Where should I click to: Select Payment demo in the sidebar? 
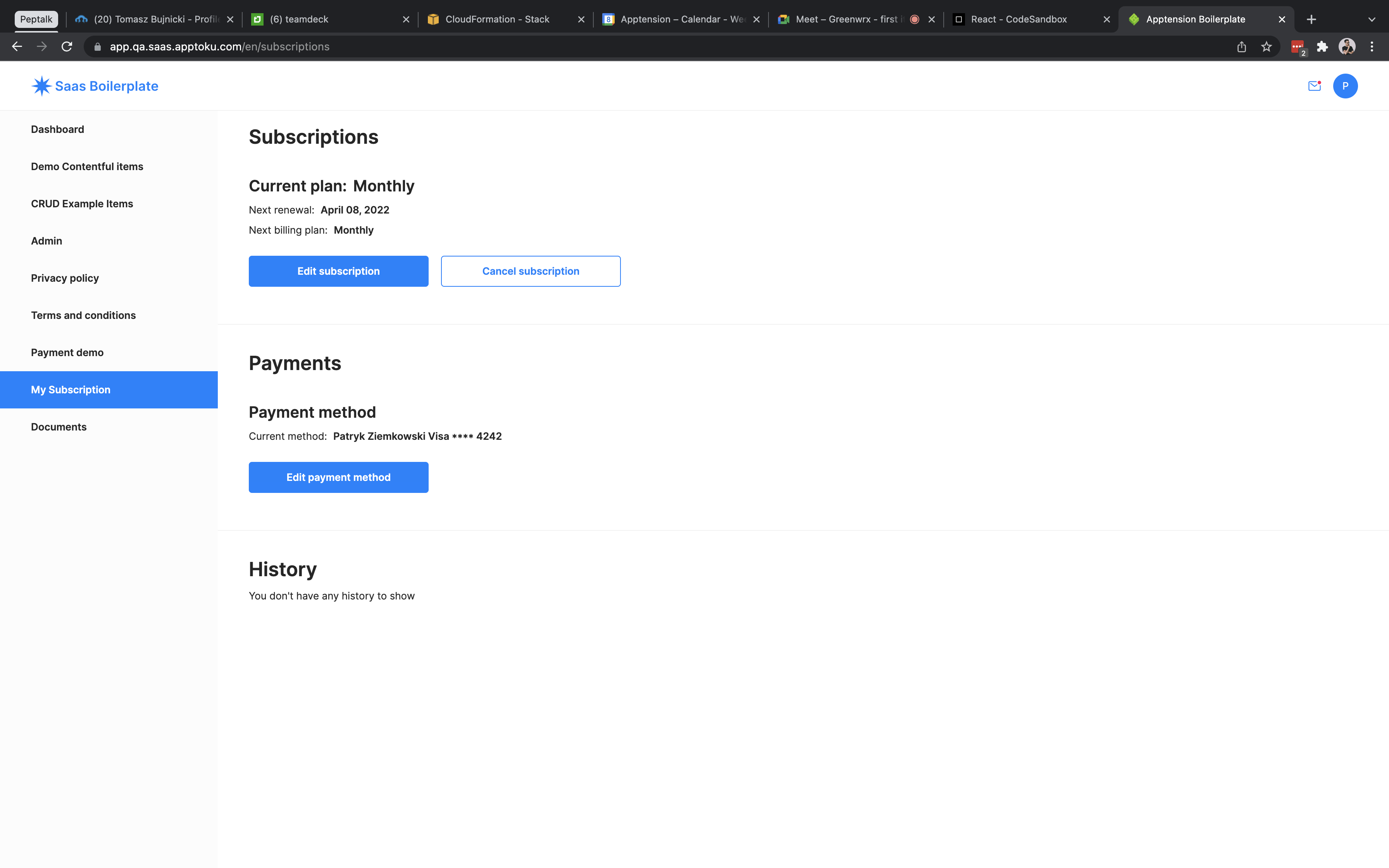click(x=67, y=352)
